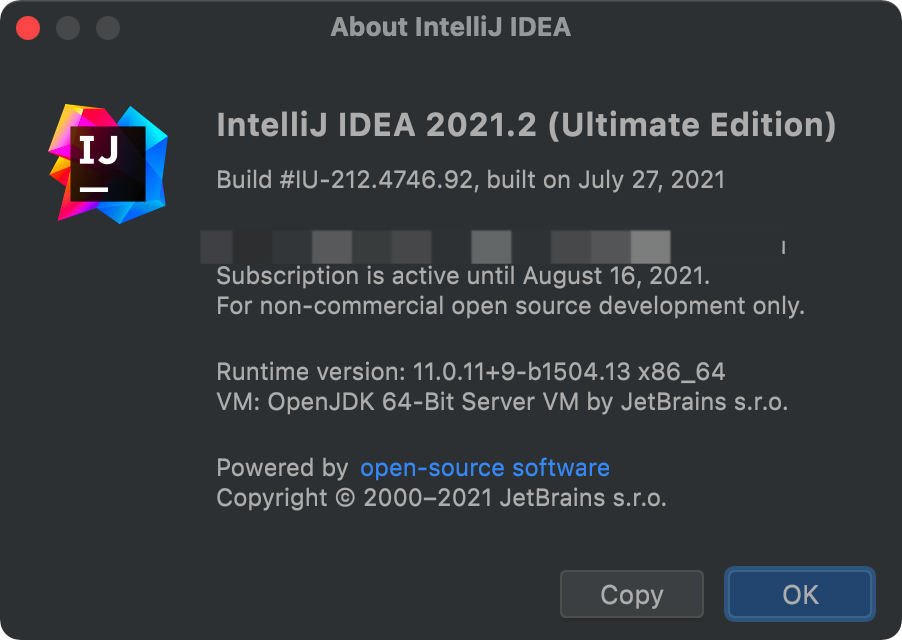Click the Runtime version 11.0.11+9-b1504.13 line
The height and width of the screenshot is (640, 902).
point(471,372)
